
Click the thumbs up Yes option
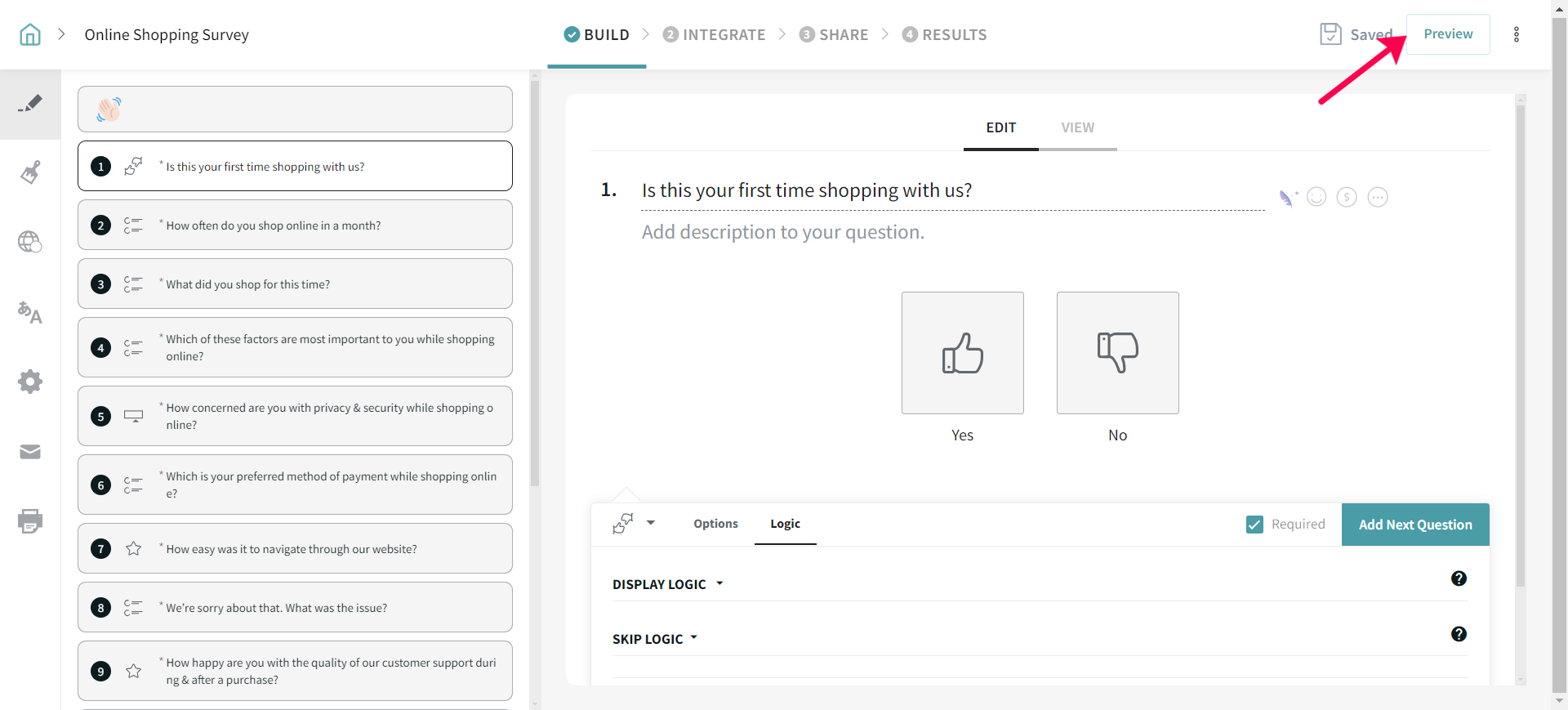(x=962, y=353)
